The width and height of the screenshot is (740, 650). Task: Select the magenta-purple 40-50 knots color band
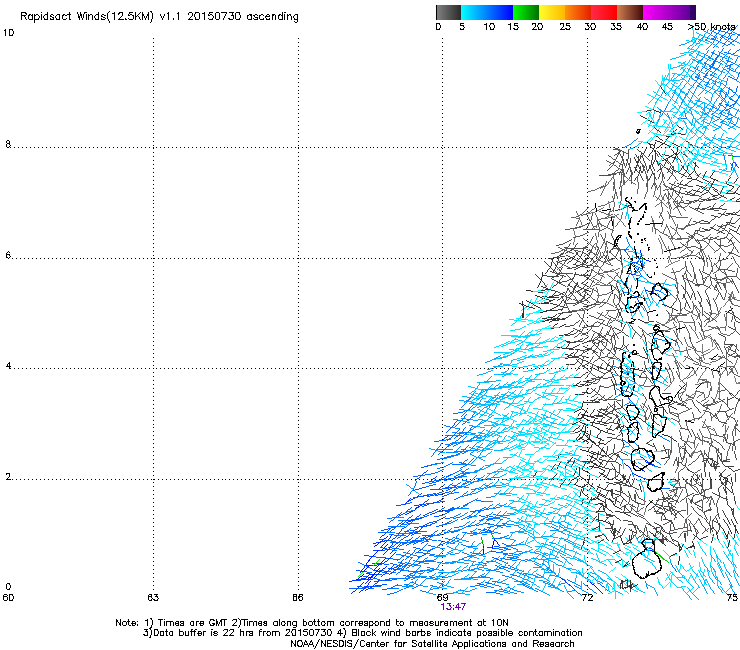[669, 12]
